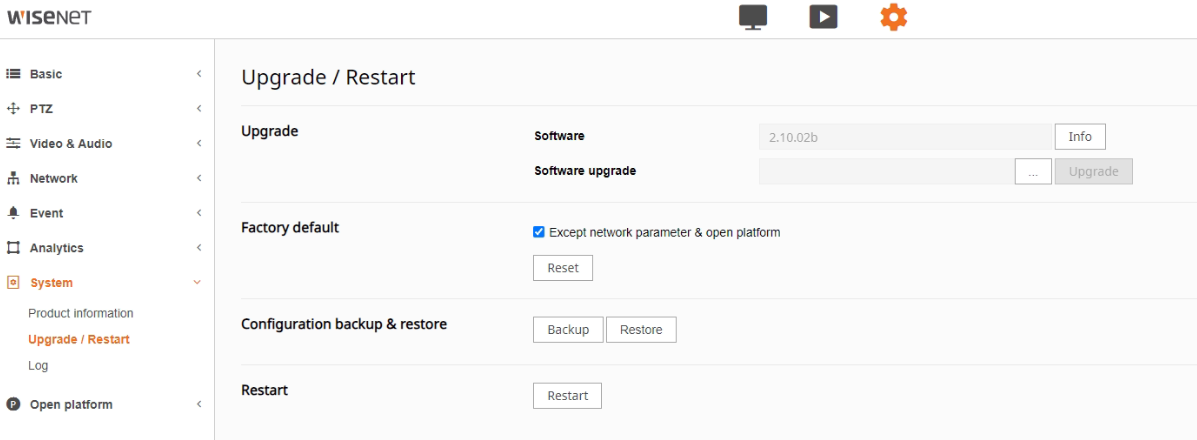Expand the Analytics menu chevron
Screen dimensions: 1197x440
tap(199, 248)
